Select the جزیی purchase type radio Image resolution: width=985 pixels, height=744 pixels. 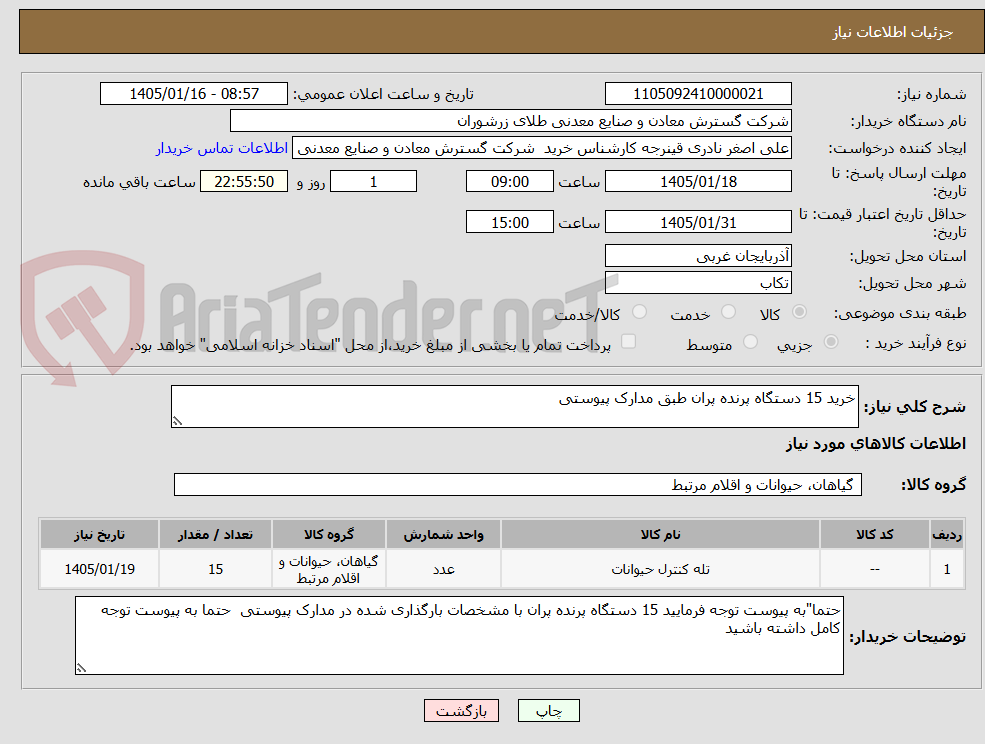(830, 342)
